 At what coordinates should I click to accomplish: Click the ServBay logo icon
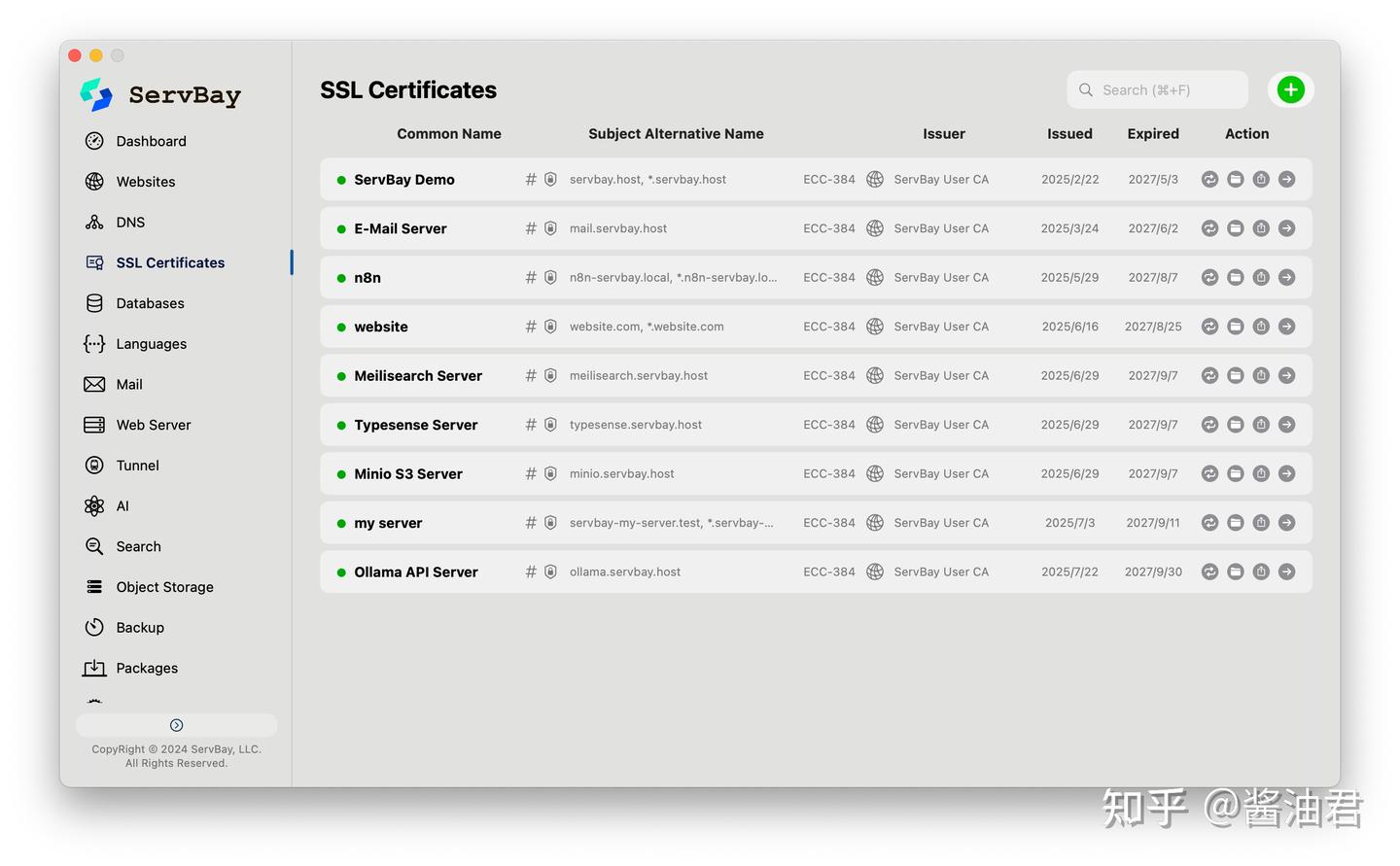(x=96, y=94)
